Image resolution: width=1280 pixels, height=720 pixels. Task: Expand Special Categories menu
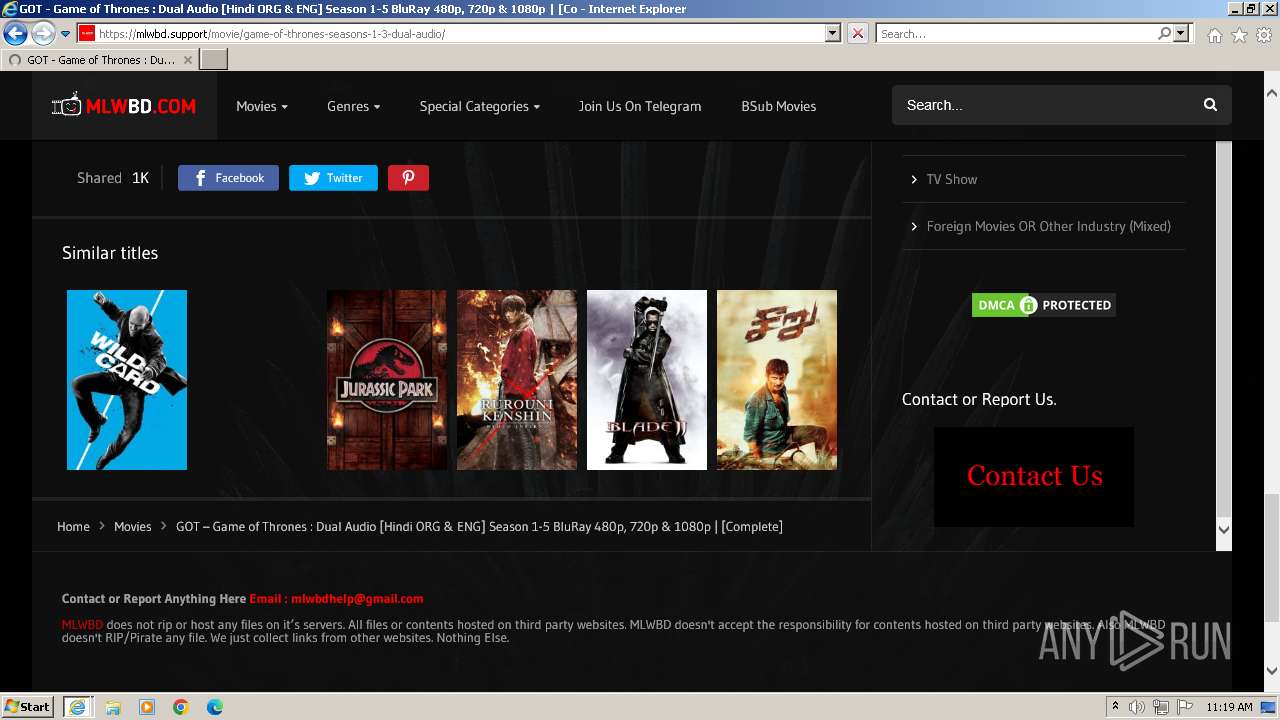tap(480, 106)
